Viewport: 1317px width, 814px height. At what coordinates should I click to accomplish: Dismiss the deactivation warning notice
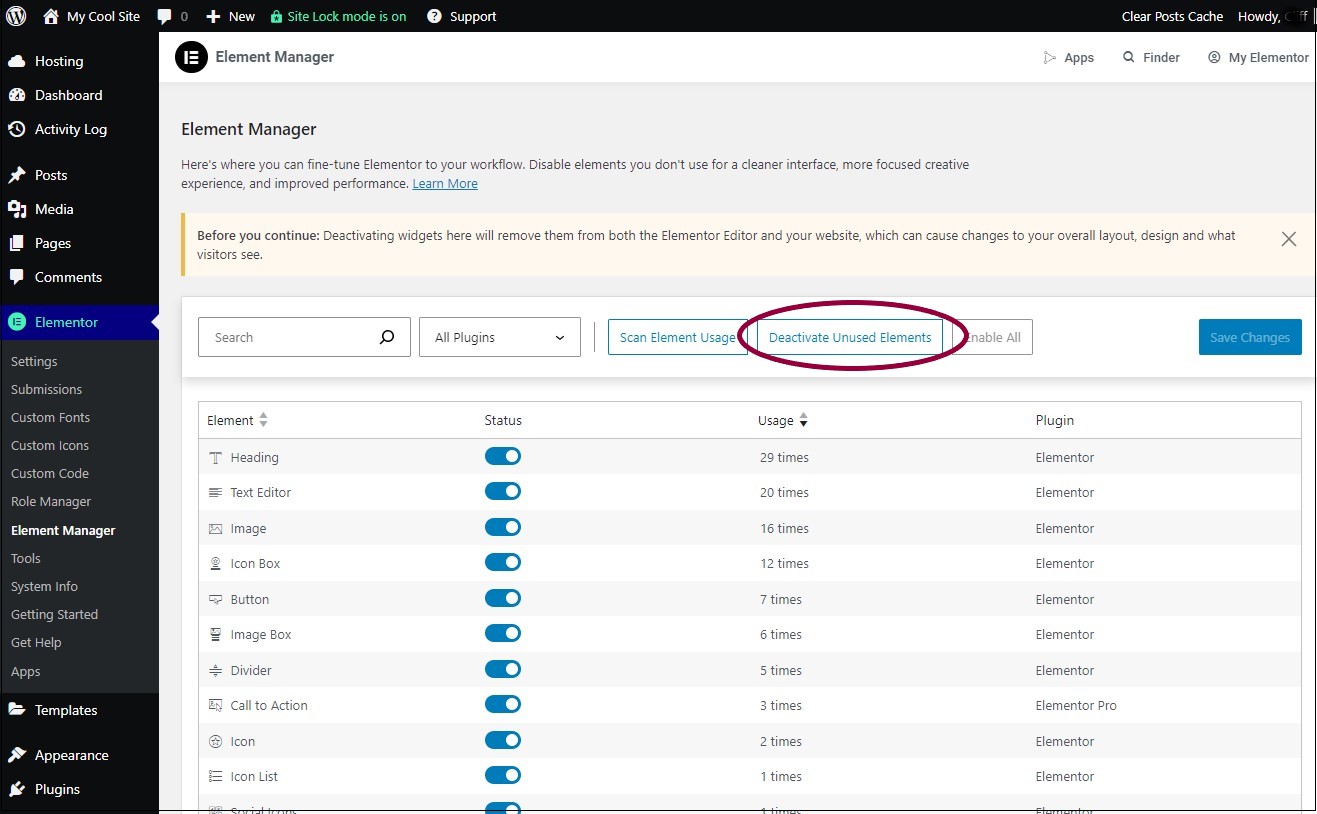tap(1288, 239)
